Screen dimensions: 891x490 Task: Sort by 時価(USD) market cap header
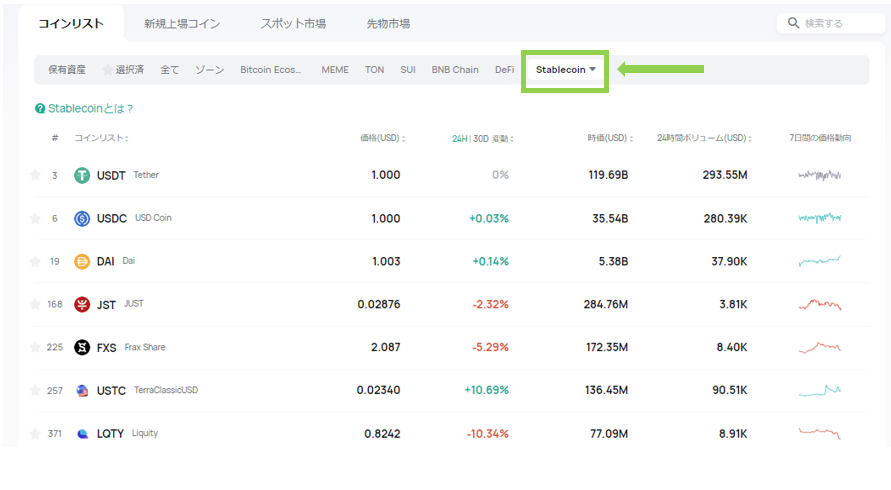click(610, 138)
